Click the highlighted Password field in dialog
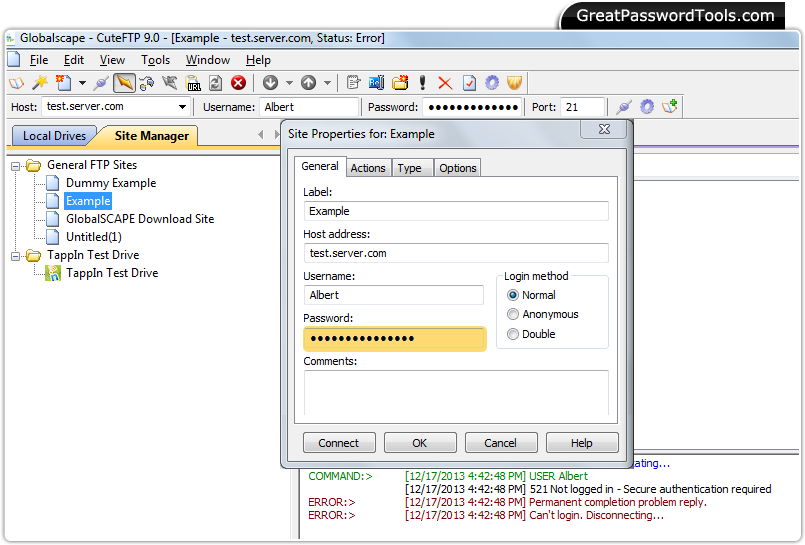This screenshot has width=805, height=545. tap(394, 339)
